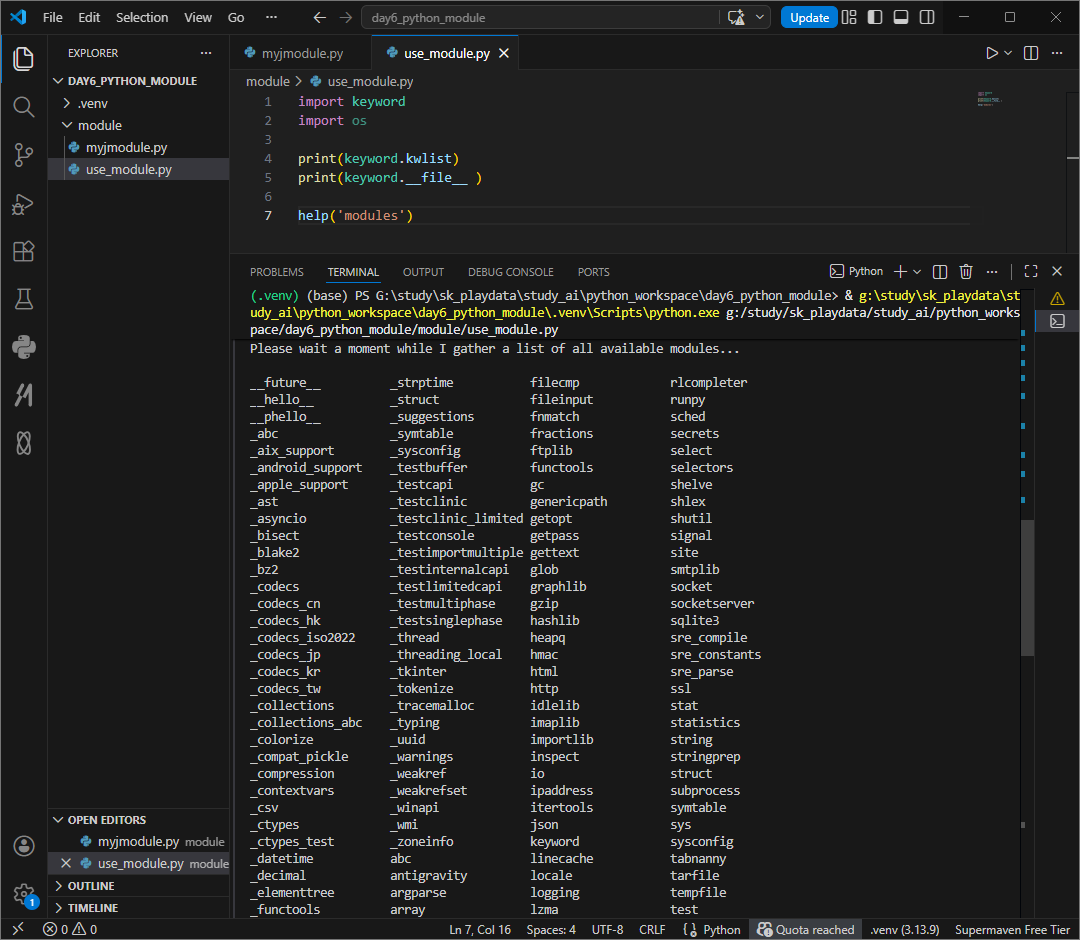Open the new terminal launch profile dropdown
Screen dimensions: 1080x940
point(917,271)
